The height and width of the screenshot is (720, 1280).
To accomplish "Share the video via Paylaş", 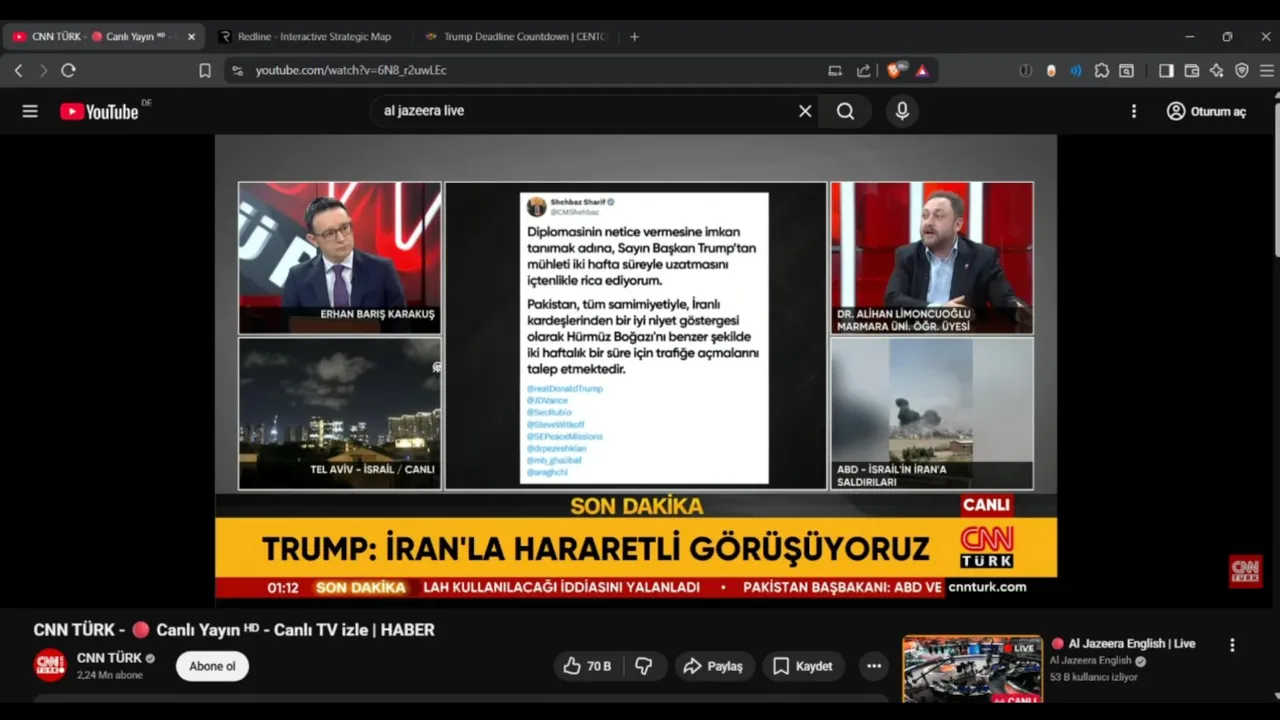I will 714,666.
